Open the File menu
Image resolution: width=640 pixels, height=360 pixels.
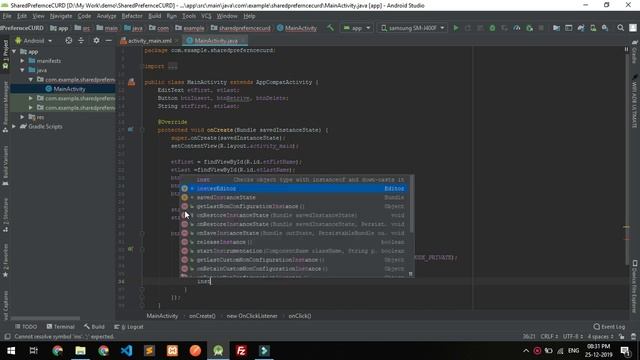click(7, 16)
